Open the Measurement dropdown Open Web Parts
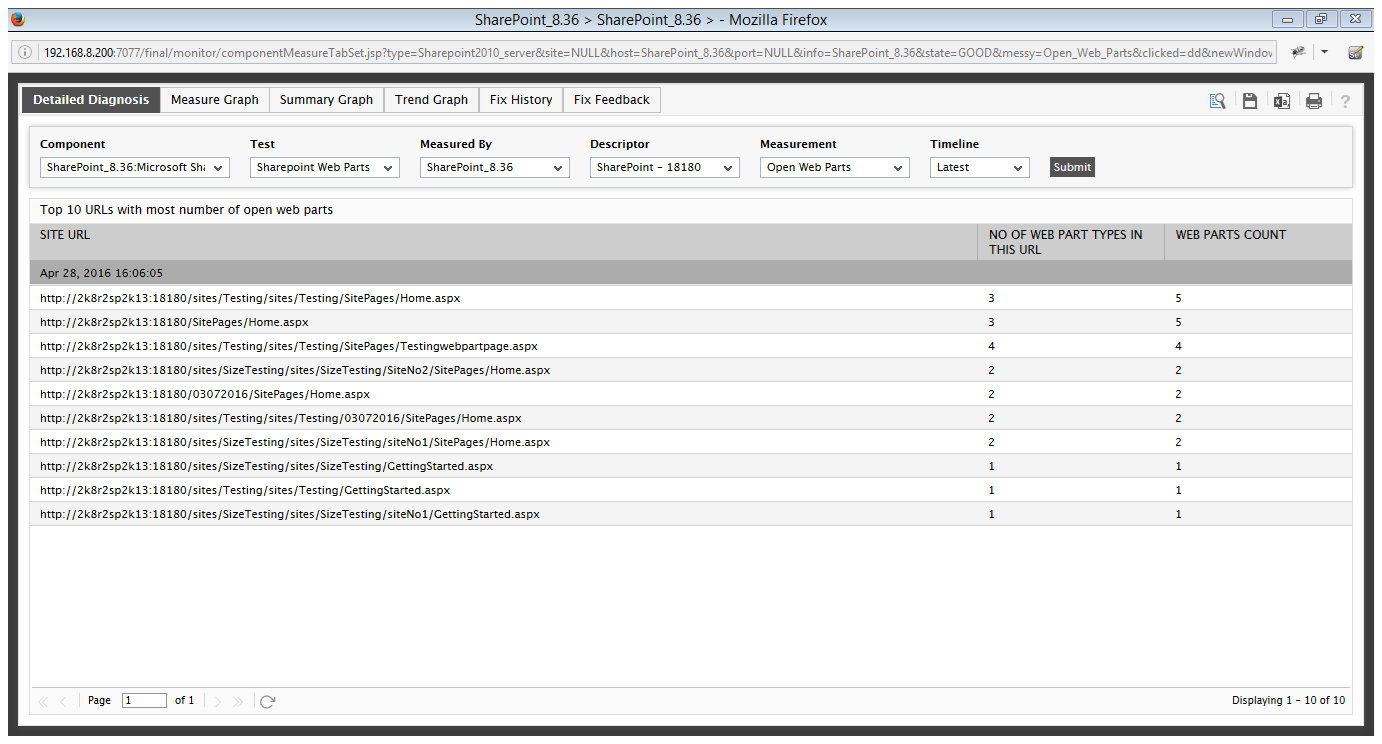1382x744 pixels. [835, 168]
